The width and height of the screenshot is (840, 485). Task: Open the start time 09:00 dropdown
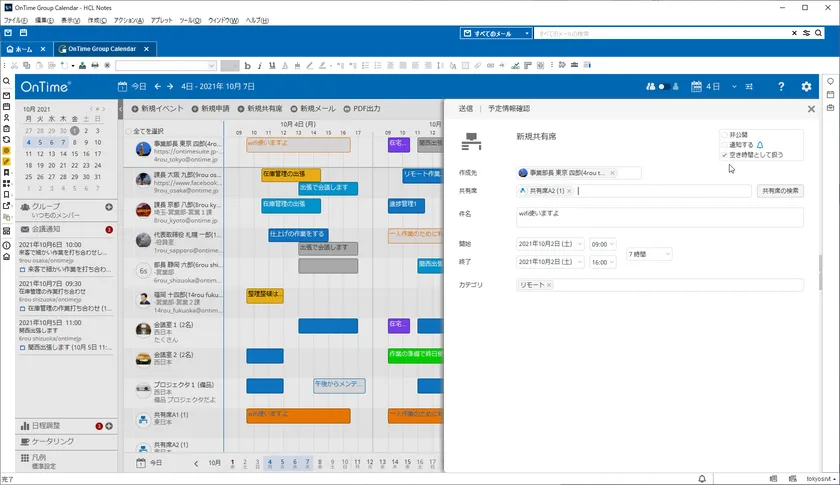[603, 244]
